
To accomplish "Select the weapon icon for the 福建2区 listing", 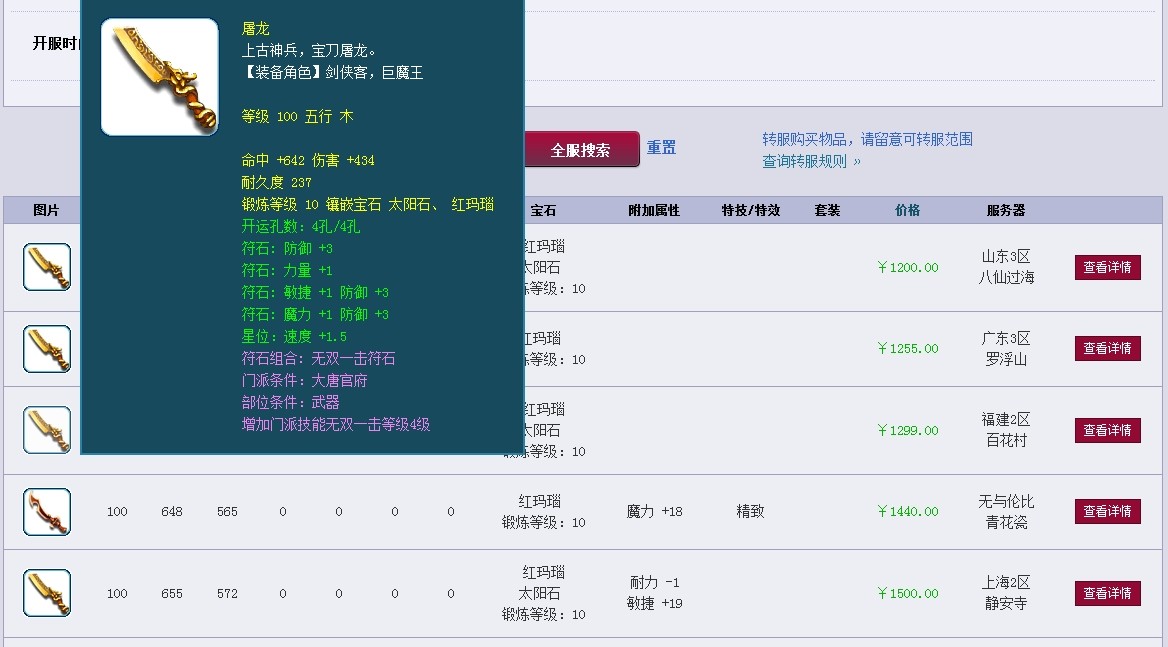I will click(47, 430).
